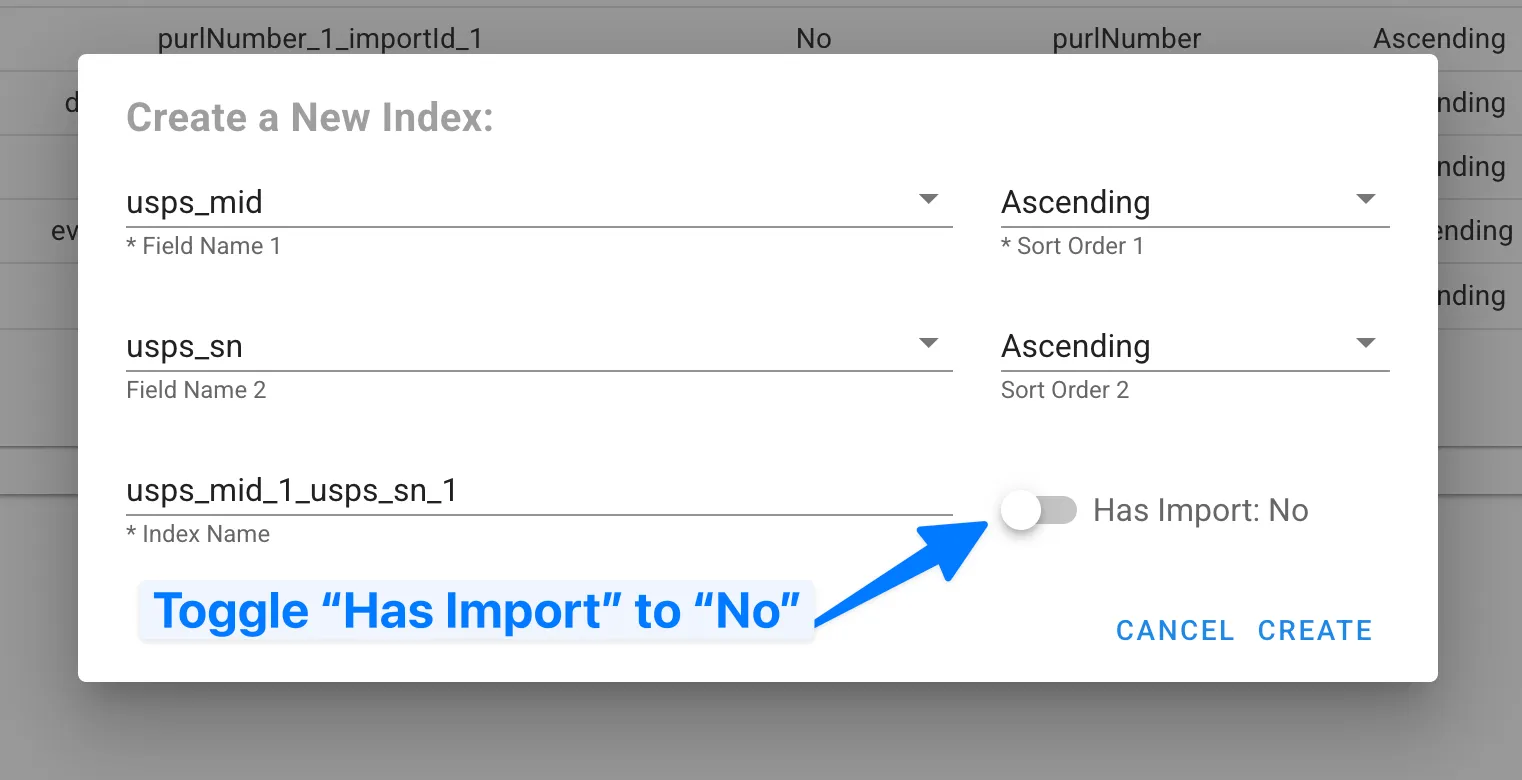
Task: Click the usps_sn field name value
Action: tap(184, 346)
